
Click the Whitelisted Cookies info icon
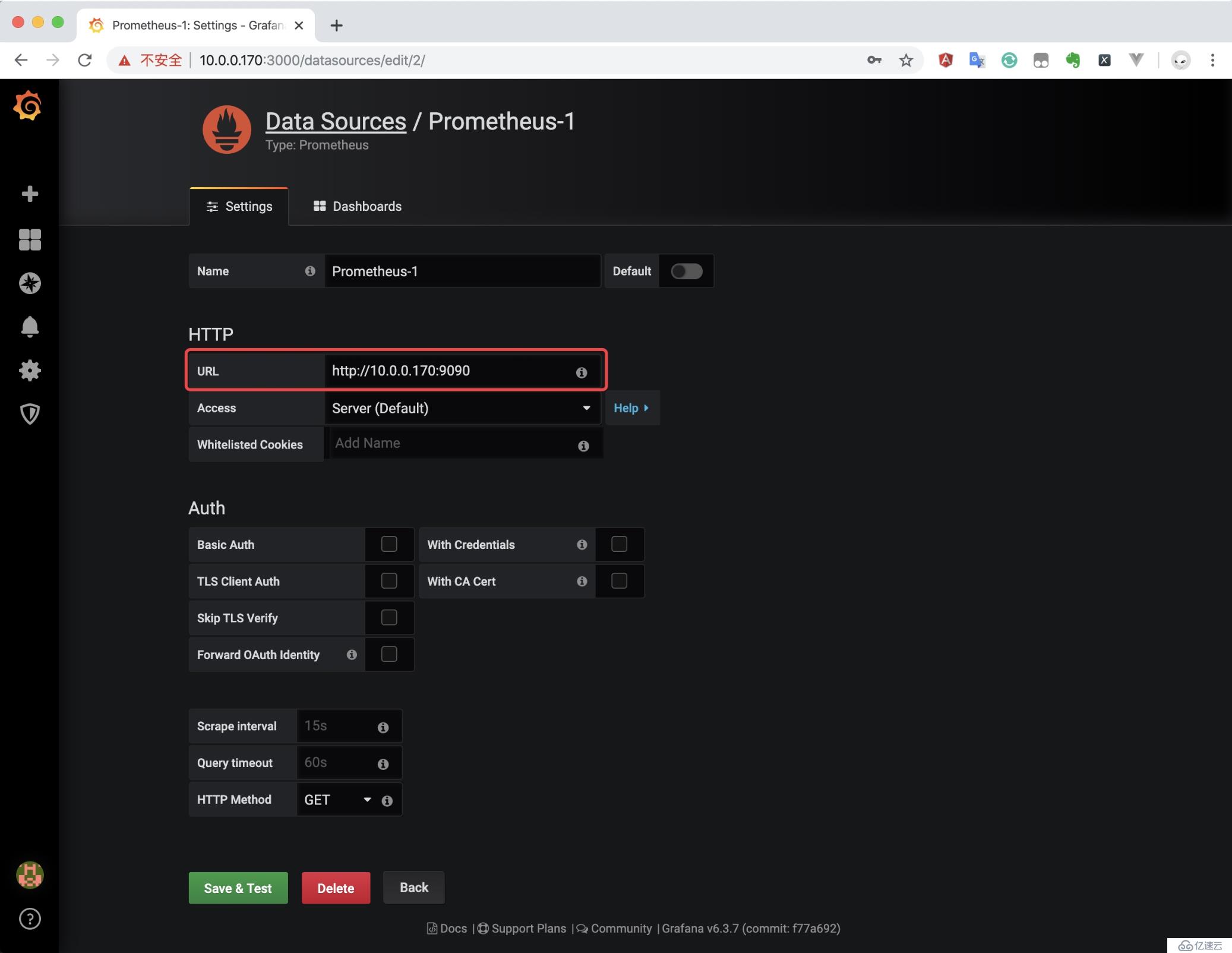[x=583, y=446]
